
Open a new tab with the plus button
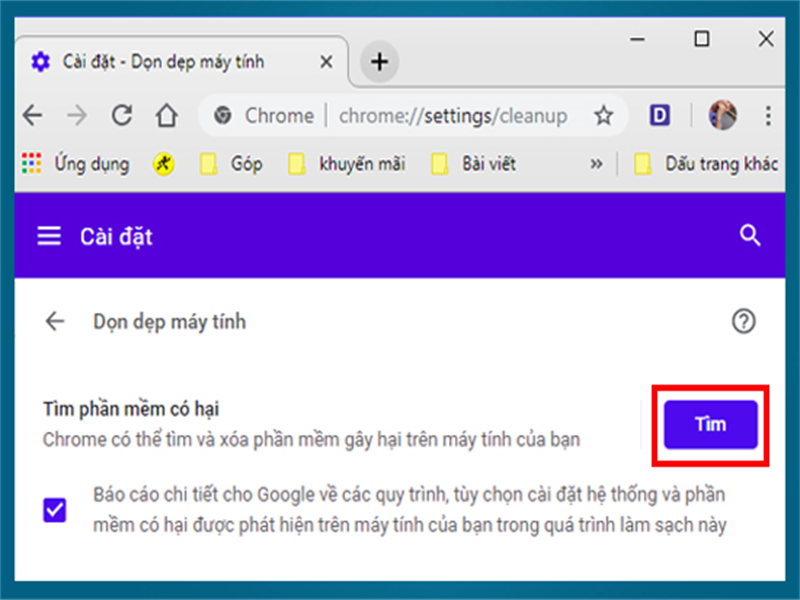pos(379,62)
